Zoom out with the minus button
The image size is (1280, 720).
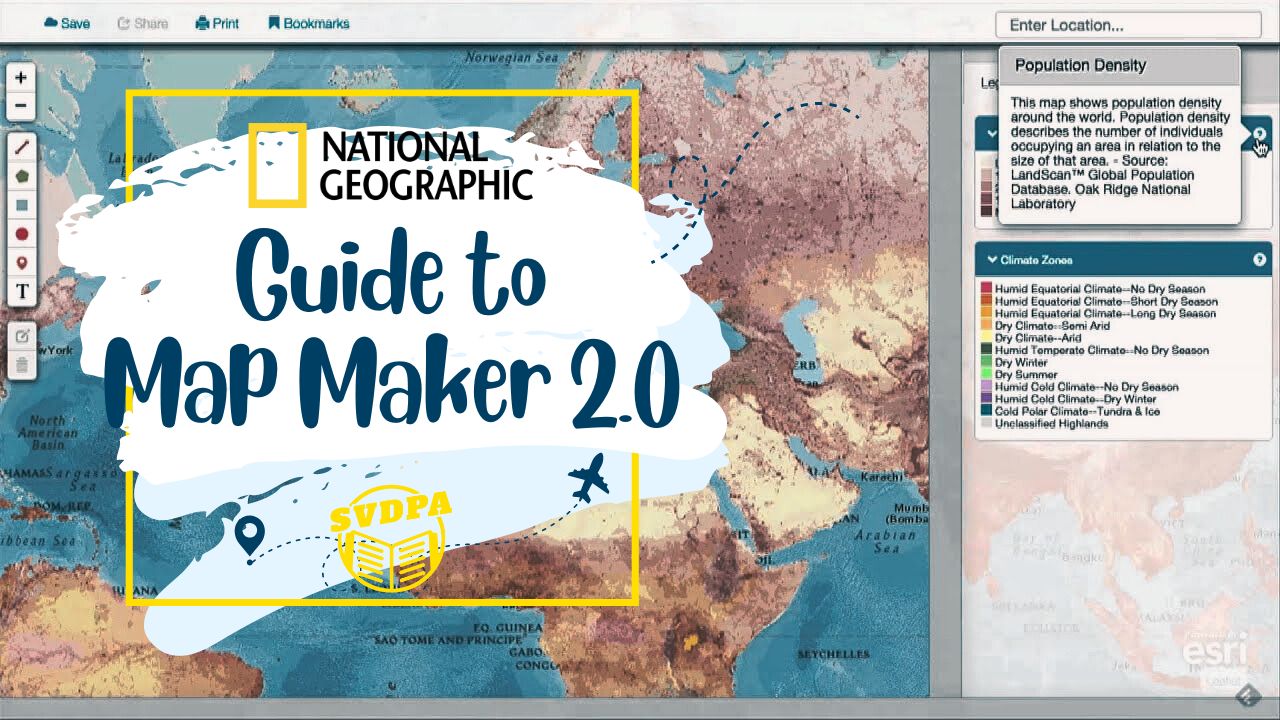21,106
